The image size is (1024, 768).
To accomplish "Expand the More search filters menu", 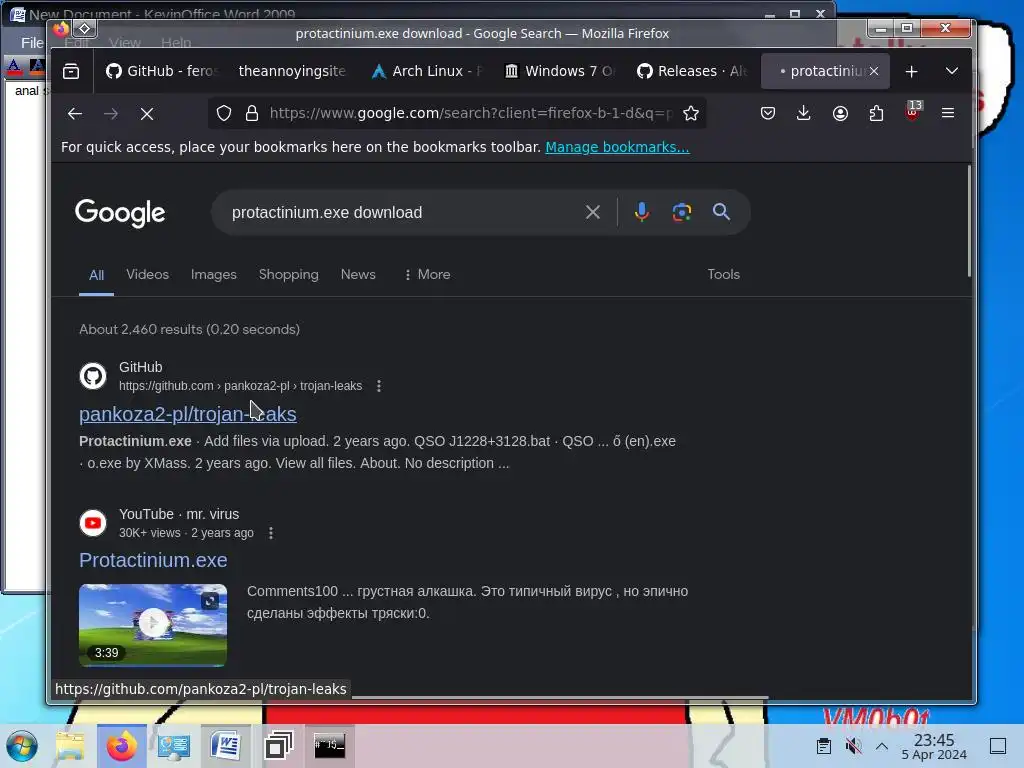I will (x=427, y=275).
